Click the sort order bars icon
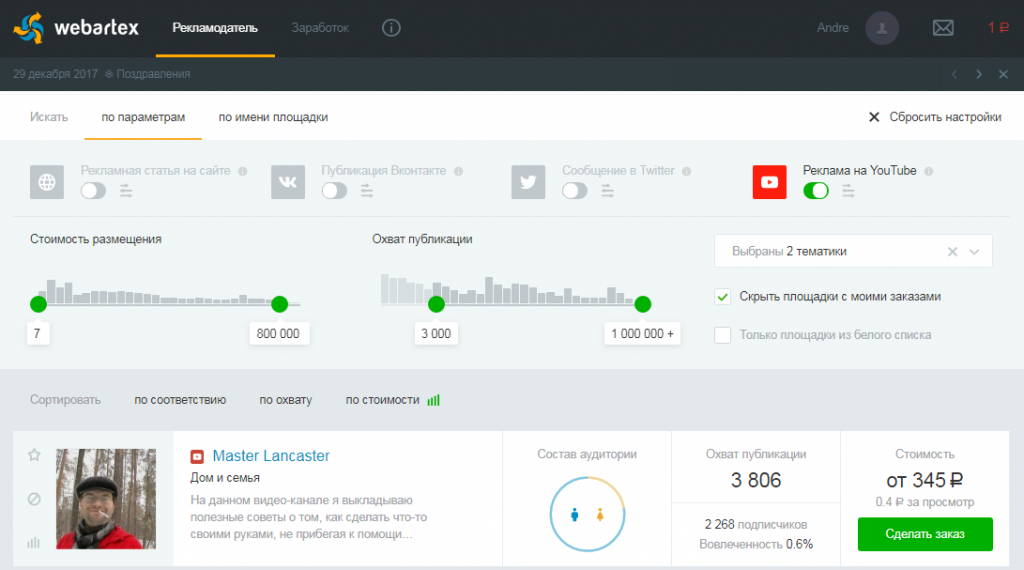Viewport: 1024px width, 570px height. pos(434,400)
